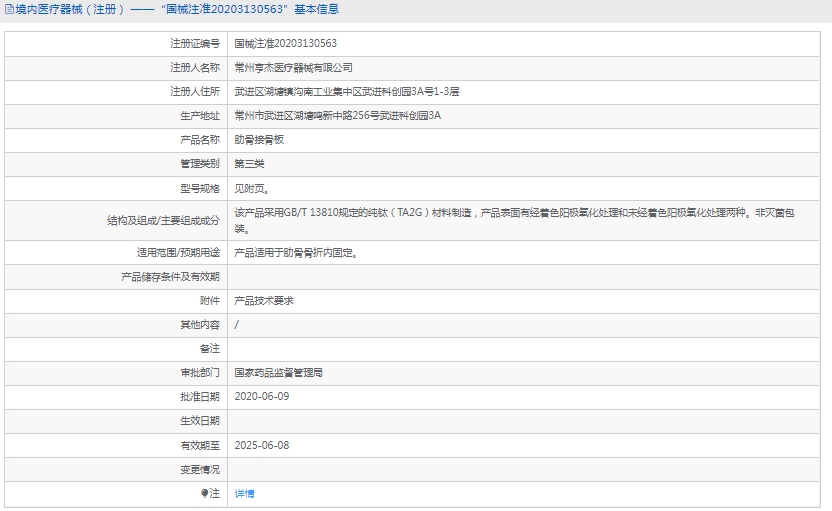Image resolution: width=832 pixels, height=511 pixels.
Task: Click the production address 常州市武进区湖塘鸣新中路256号
Action: tap(306, 116)
